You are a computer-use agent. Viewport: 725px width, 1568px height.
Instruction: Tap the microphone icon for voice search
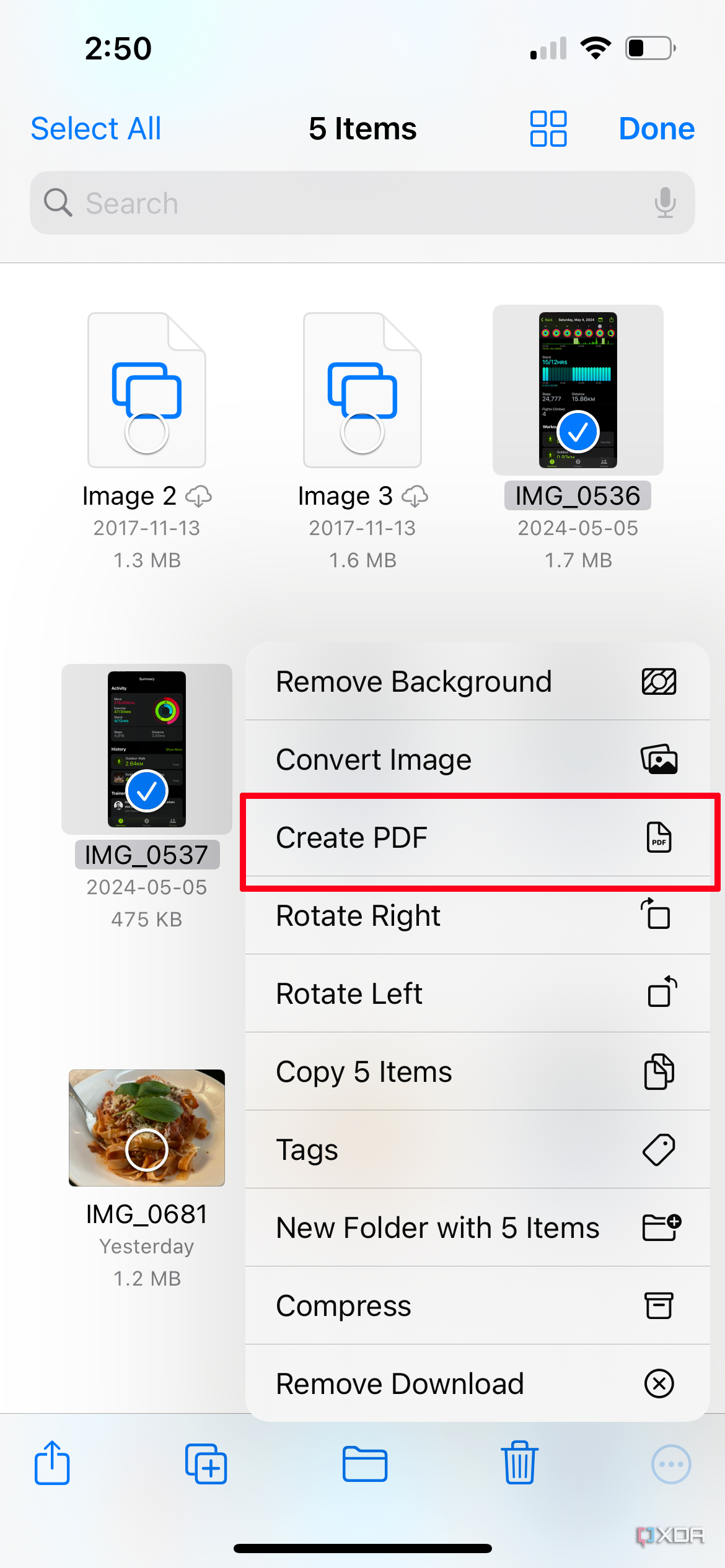[x=666, y=203]
